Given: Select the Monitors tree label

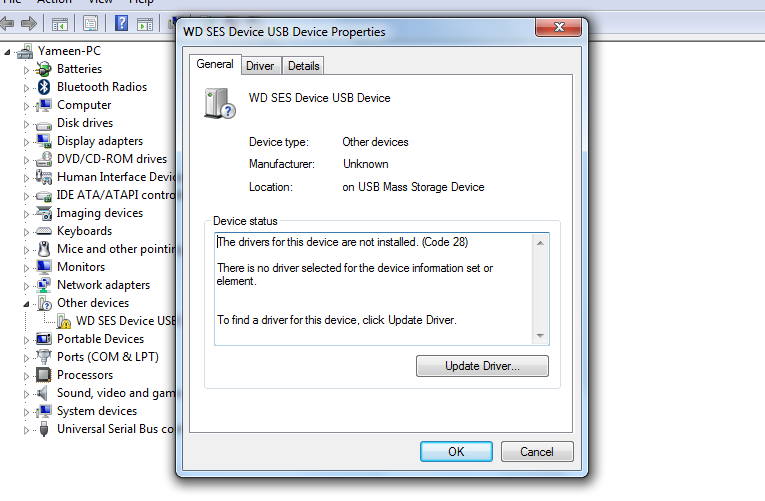Looking at the screenshot, I should pos(81,267).
